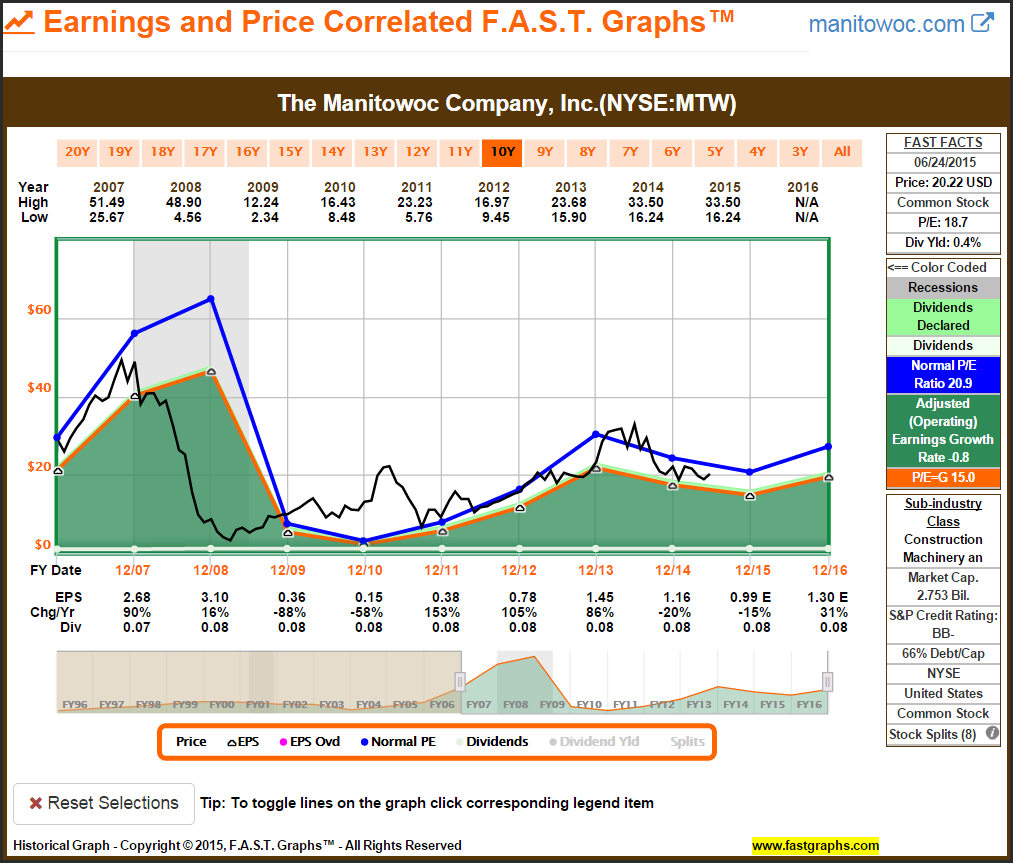Toggle EPS Ovd legend item
Image resolution: width=1013 pixels, height=863 pixels.
pos(312,741)
